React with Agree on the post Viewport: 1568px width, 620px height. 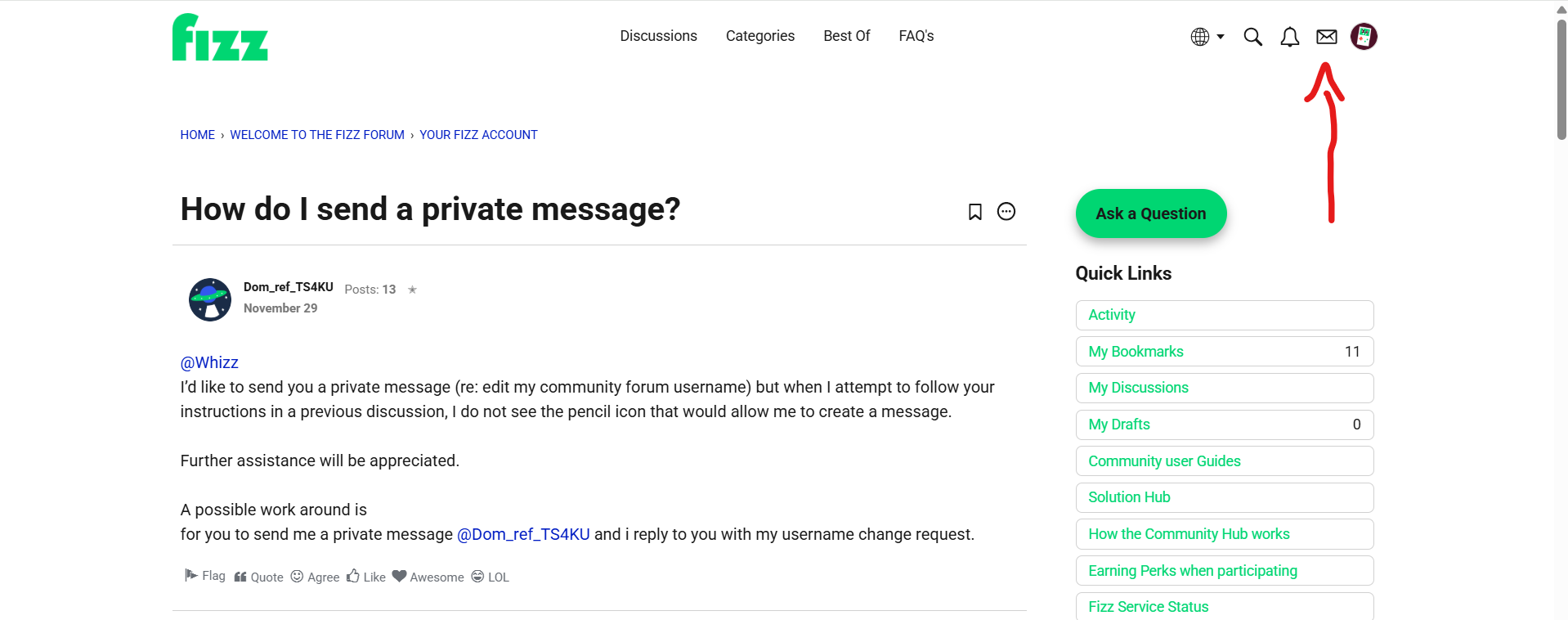pyautogui.click(x=315, y=577)
